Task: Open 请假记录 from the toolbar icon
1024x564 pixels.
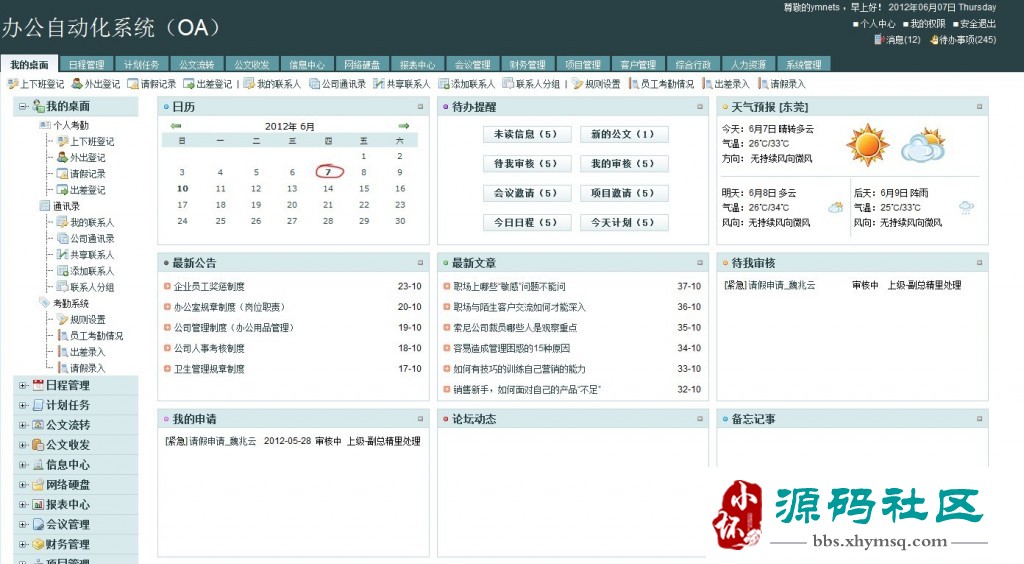Action: (133, 84)
